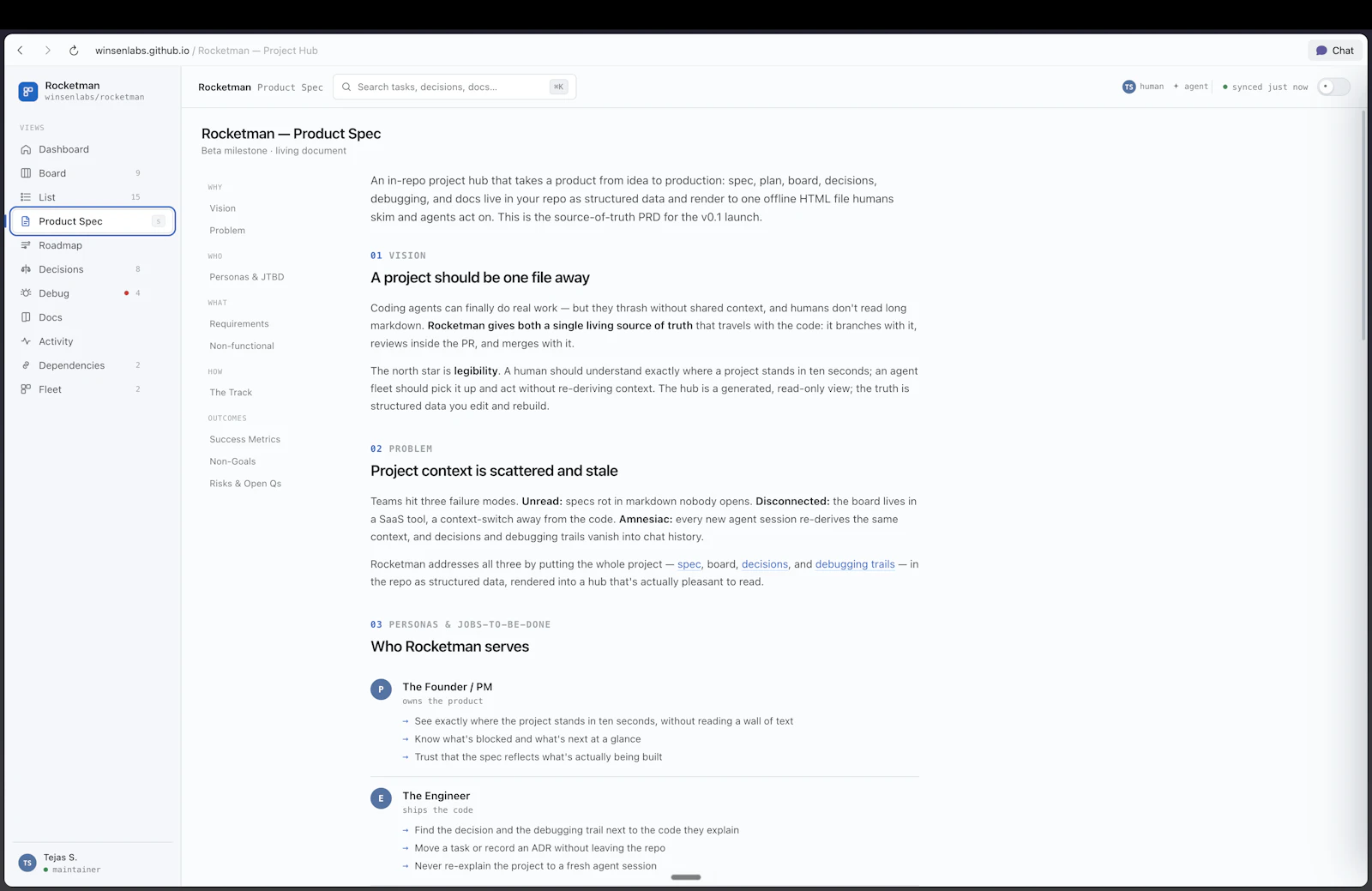
Task: Click the Board columns icon
Action: [26, 173]
